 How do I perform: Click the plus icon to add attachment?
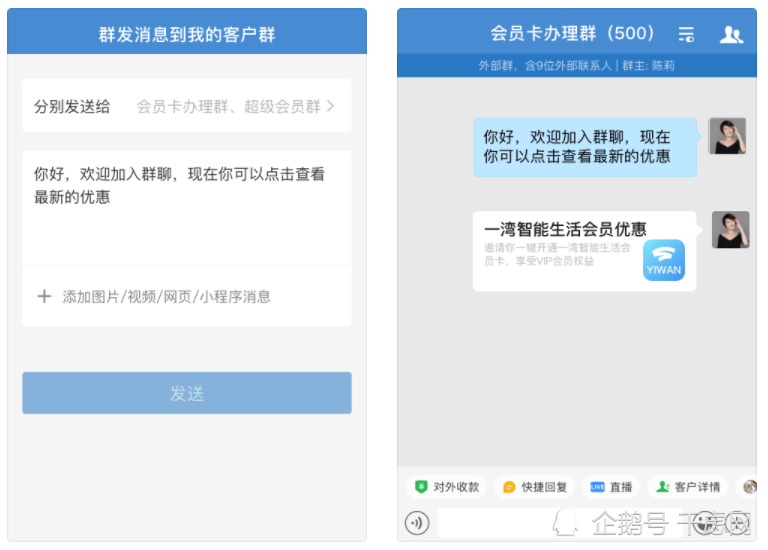point(45,296)
